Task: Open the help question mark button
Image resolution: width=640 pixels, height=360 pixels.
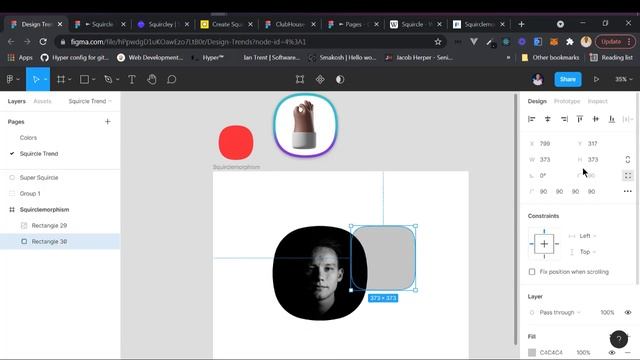Action: [619, 339]
